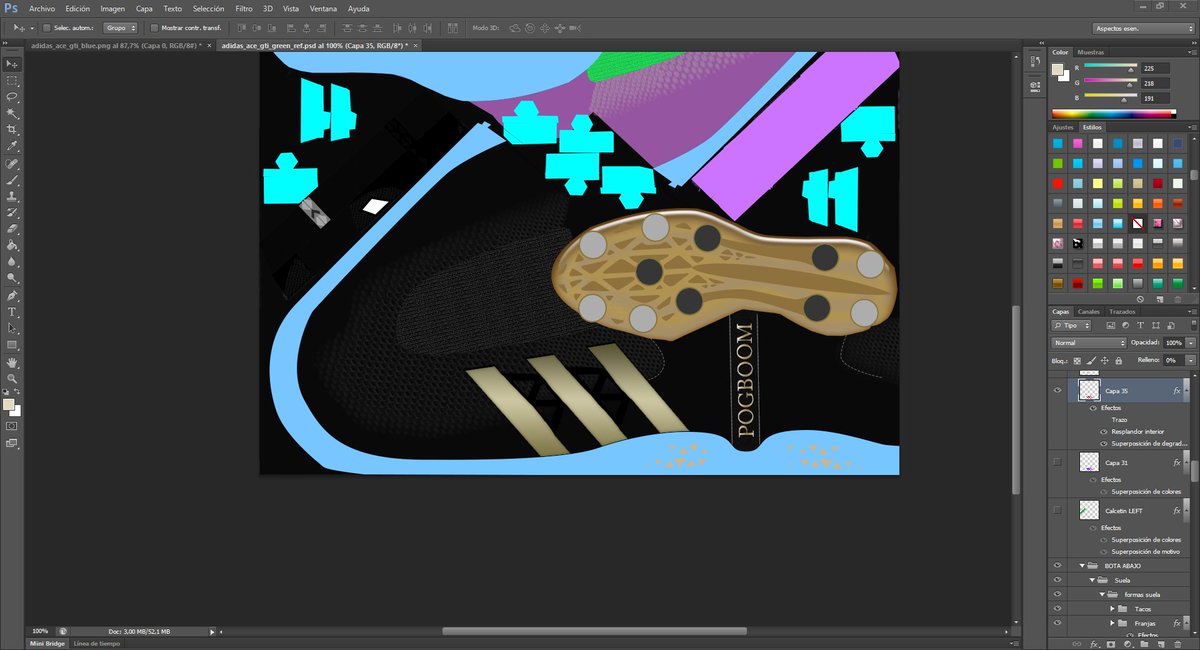Image resolution: width=1200 pixels, height=650 pixels.
Task: Select the Dodge tool
Action: pos(12,278)
